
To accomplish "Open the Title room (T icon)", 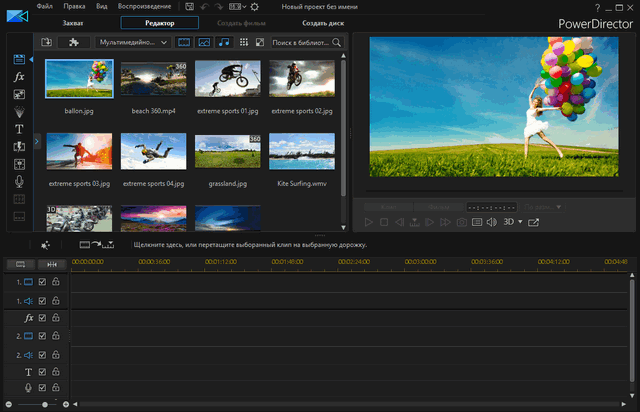I will tap(19, 129).
